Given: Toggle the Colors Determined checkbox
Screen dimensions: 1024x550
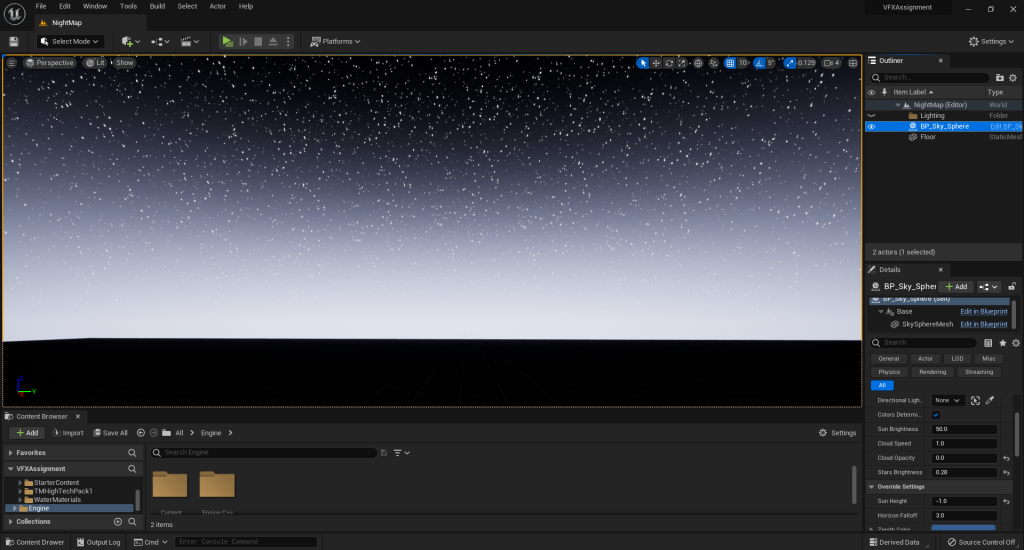Looking at the screenshot, I should (936, 414).
